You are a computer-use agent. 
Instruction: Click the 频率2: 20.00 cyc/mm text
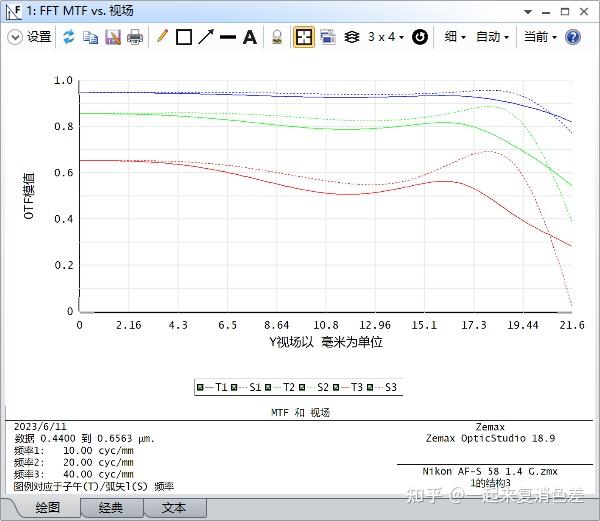point(74,462)
